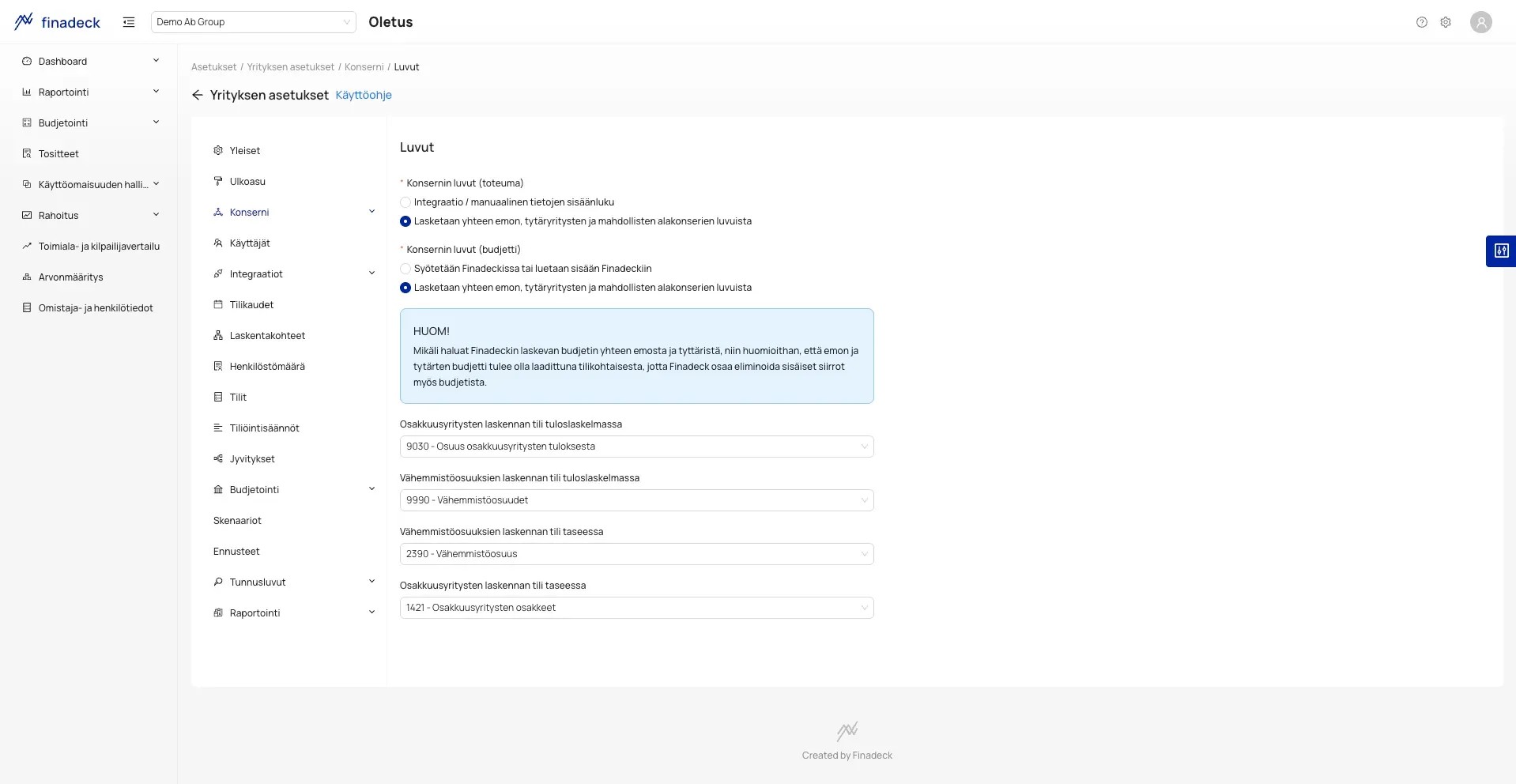Select Syötetään Finadeckissa tai luetaan sisään radio
The height and width of the screenshot is (784, 1516).
405,269
